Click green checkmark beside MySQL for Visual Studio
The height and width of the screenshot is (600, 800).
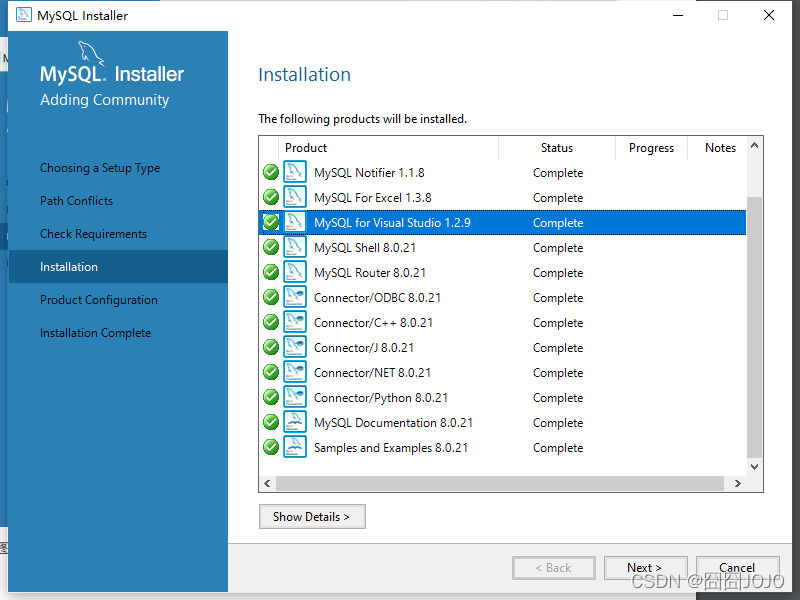(x=271, y=222)
